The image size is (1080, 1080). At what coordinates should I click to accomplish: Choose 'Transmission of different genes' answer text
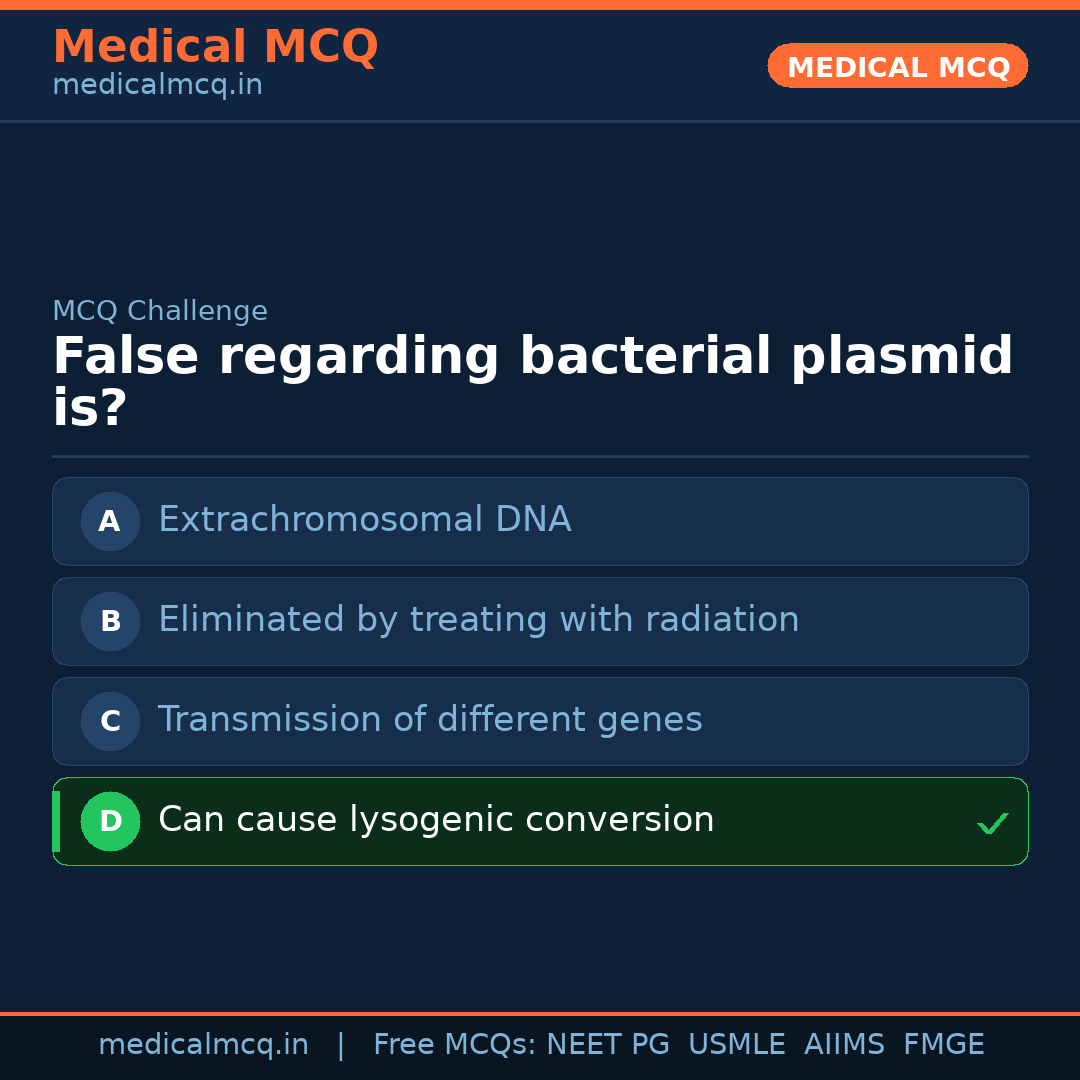[430, 720]
